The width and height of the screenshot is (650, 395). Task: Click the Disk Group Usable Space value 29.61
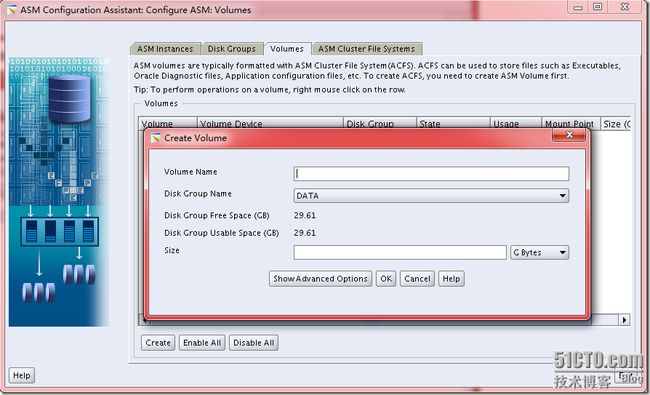(x=305, y=233)
